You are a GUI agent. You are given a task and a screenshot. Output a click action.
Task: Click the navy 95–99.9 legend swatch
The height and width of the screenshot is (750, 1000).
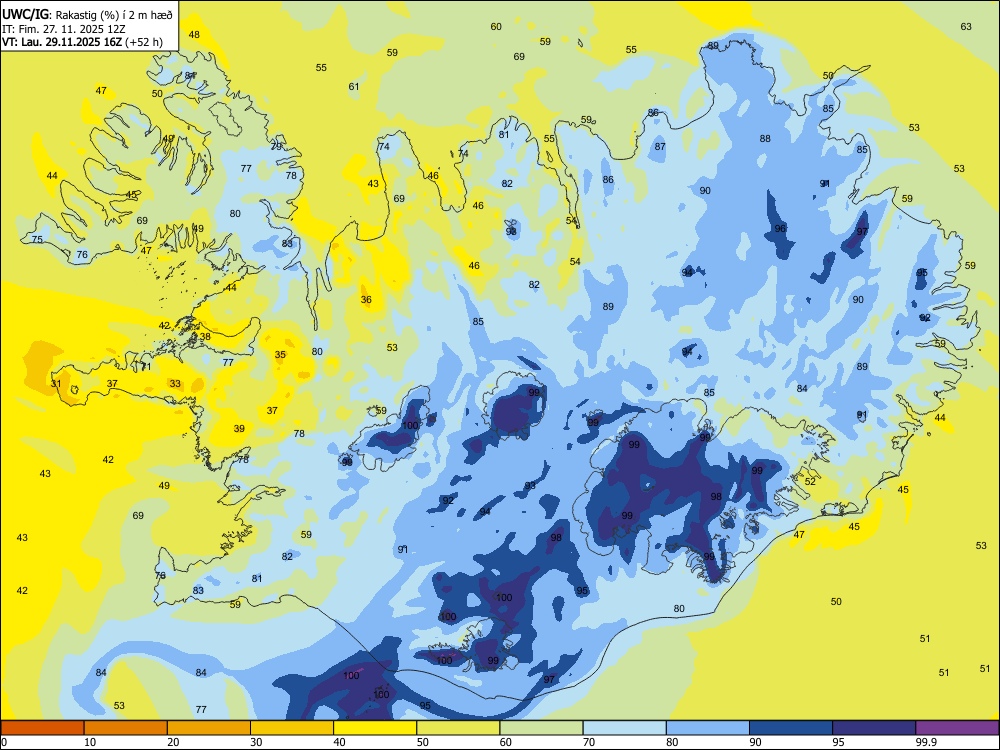[x=874, y=728]
